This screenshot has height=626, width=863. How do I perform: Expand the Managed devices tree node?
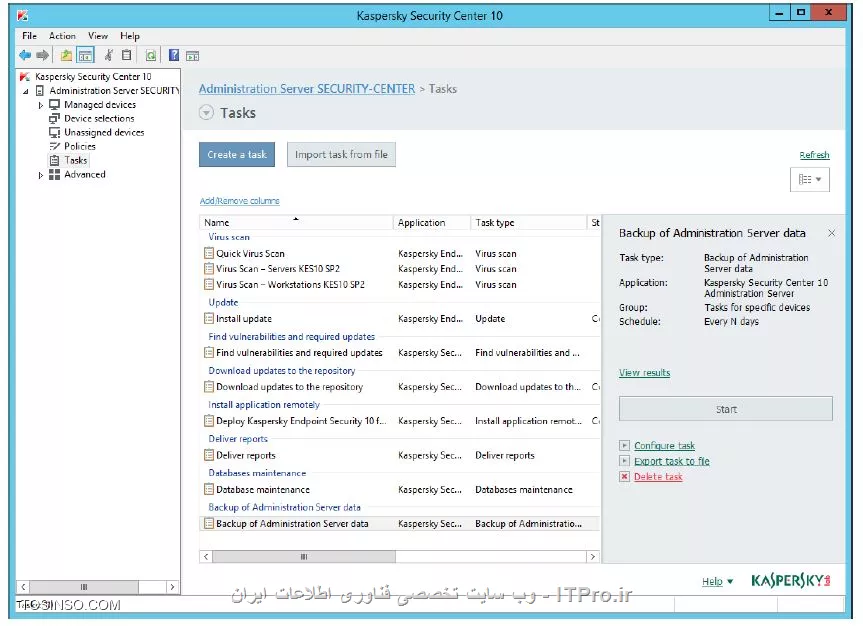tap(40, 105)
